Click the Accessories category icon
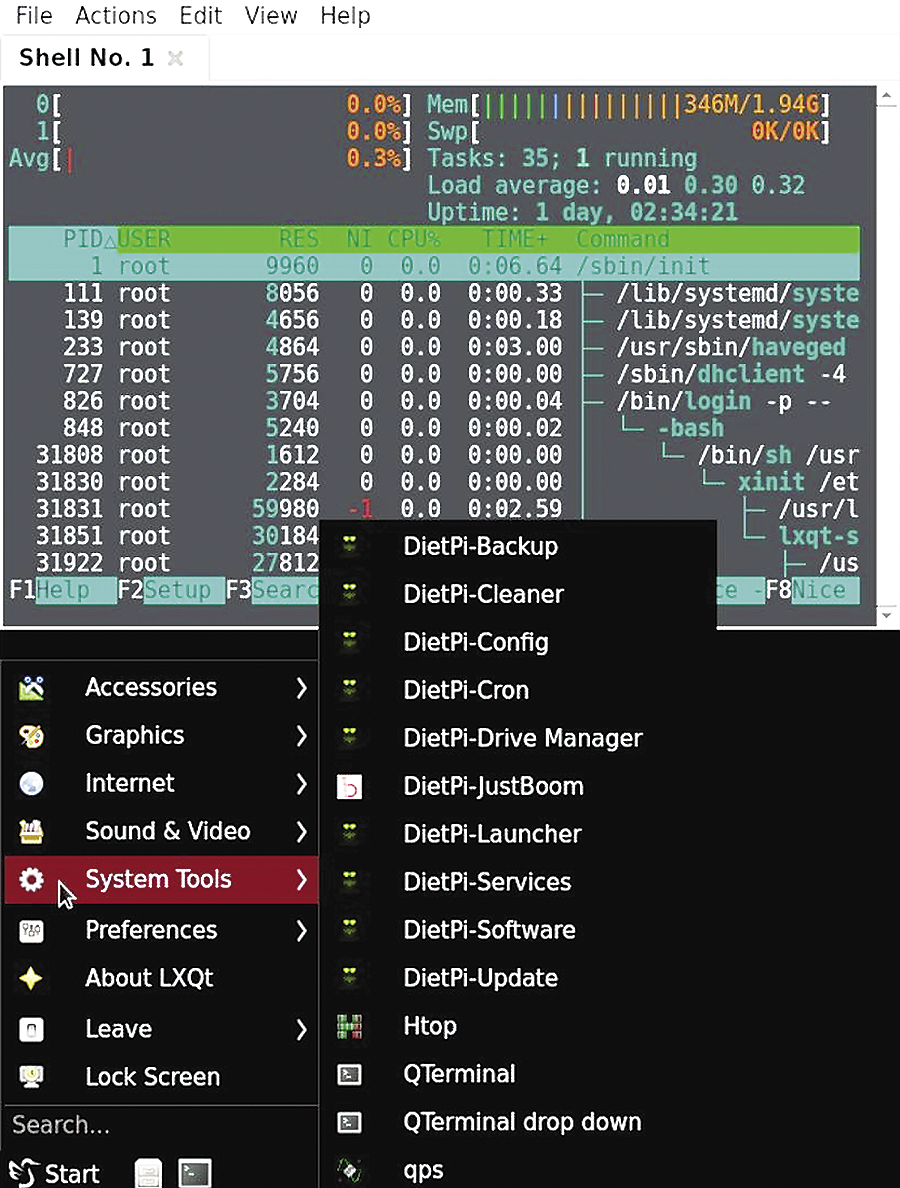900x1188 pixels. (x=31, y=687)
